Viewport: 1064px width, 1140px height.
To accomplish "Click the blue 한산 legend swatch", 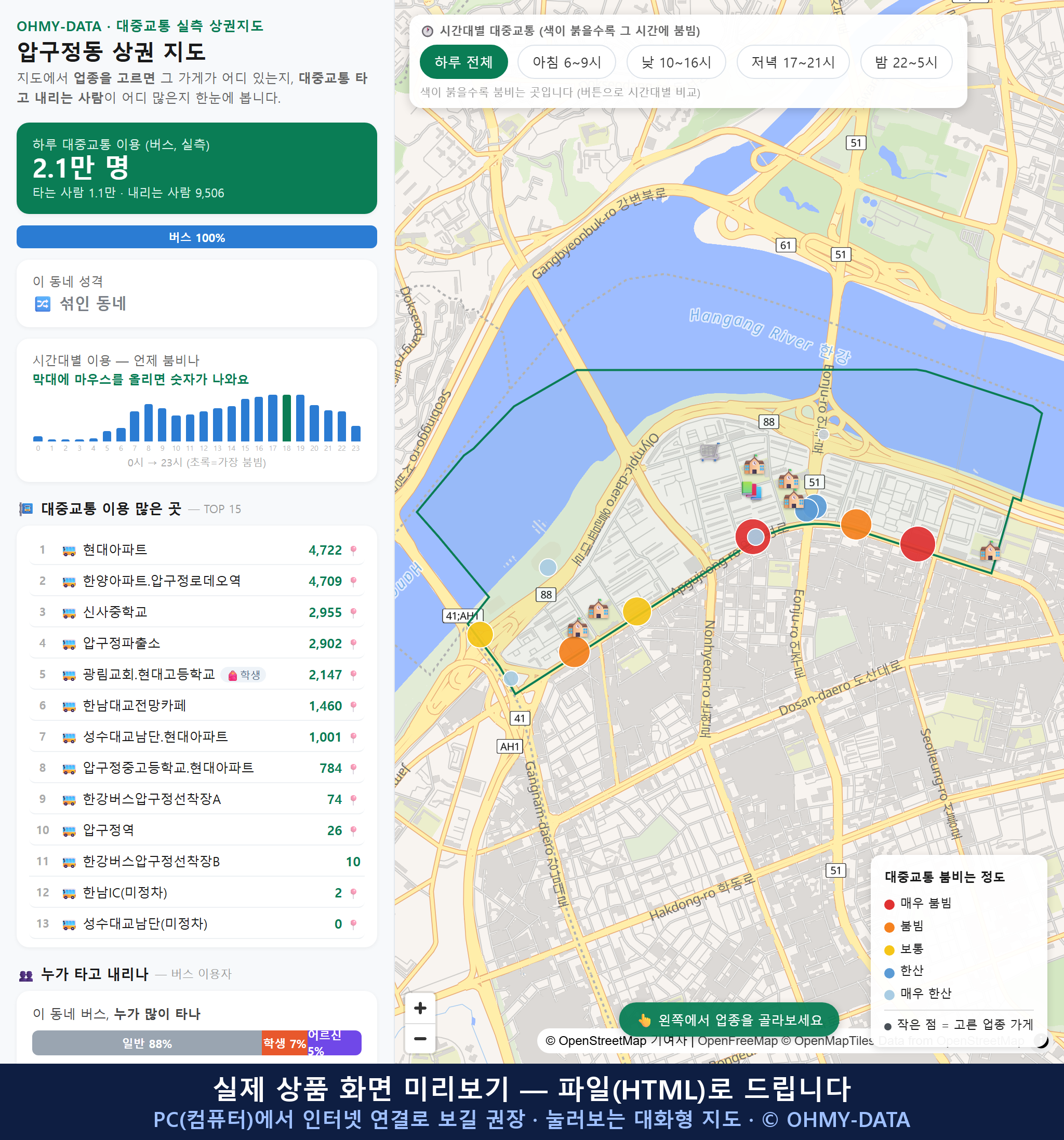I will [x=889, y=973].
